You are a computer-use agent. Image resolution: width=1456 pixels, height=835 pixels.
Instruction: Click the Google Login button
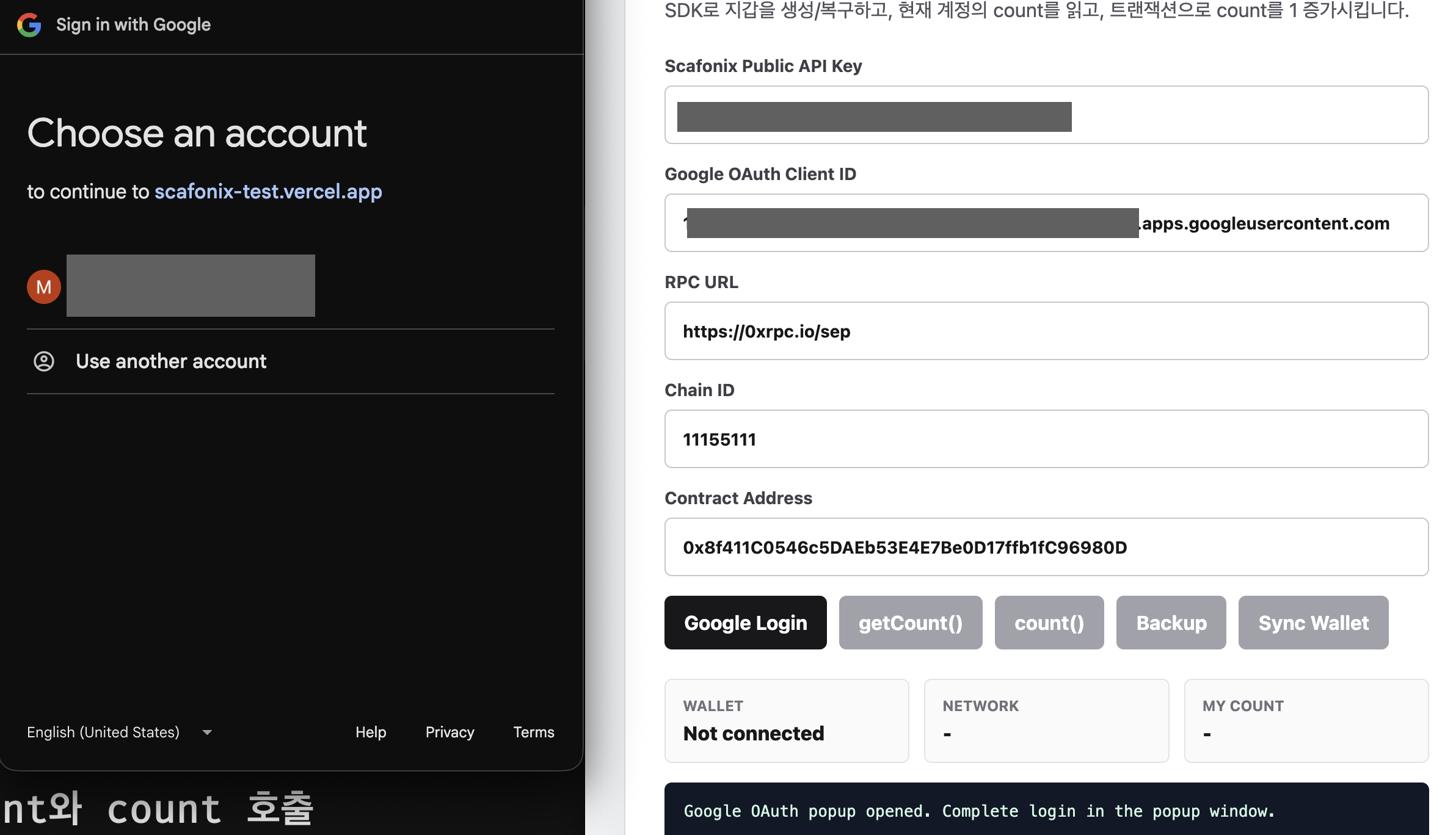[x=745, y=623]
